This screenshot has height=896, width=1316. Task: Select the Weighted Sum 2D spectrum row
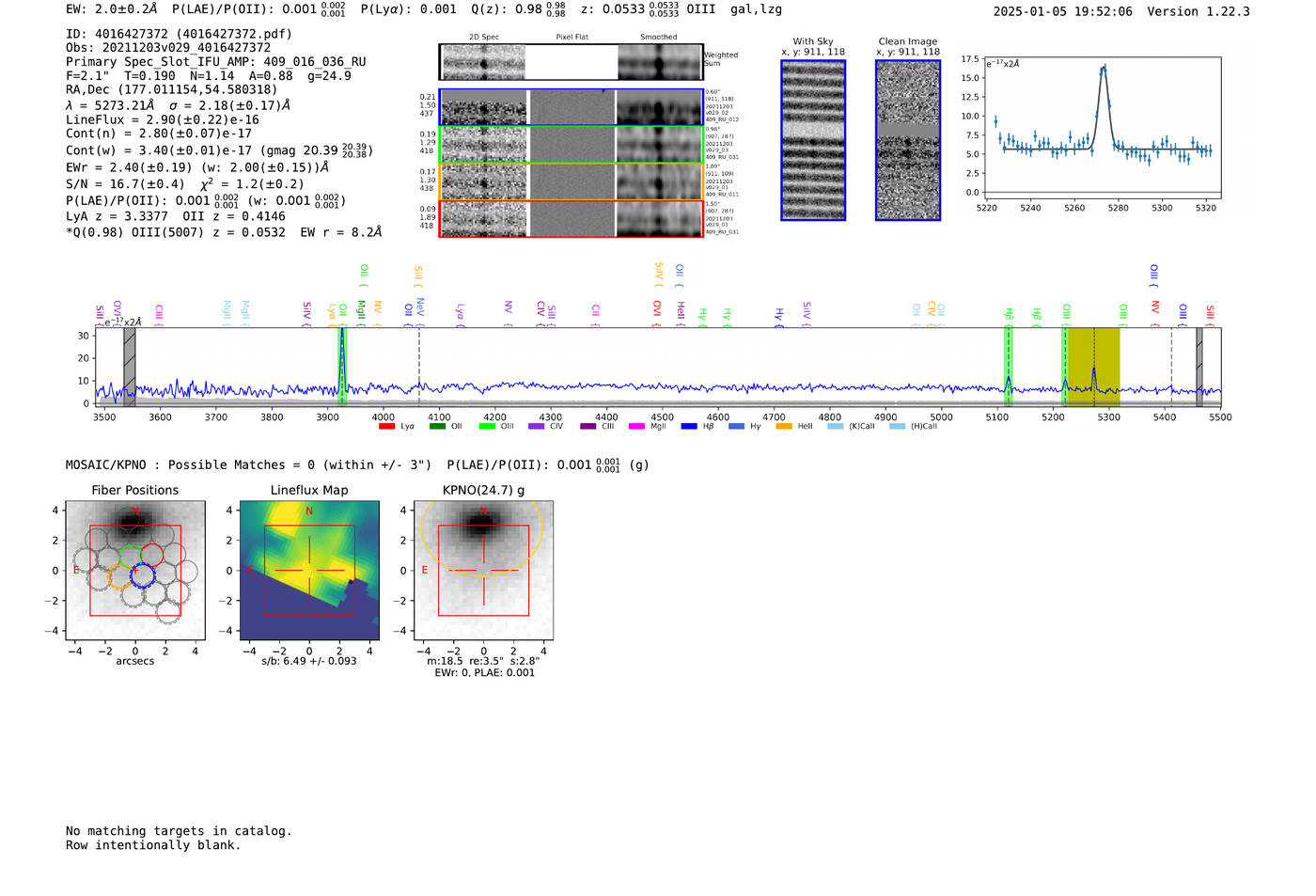pyautogui.click(x=572, y=62)
